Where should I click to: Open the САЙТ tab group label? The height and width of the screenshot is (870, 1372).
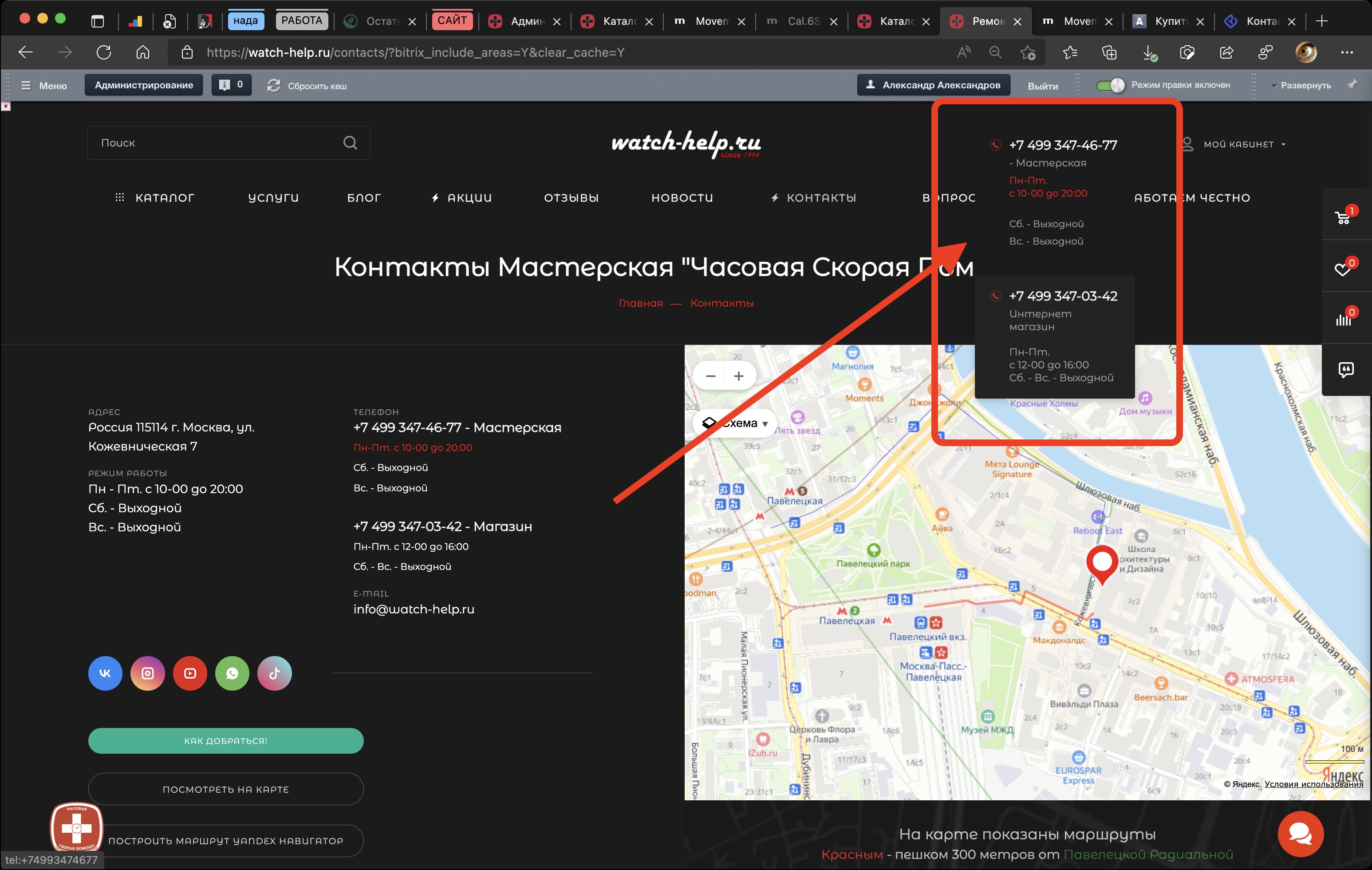pos(452,20)
